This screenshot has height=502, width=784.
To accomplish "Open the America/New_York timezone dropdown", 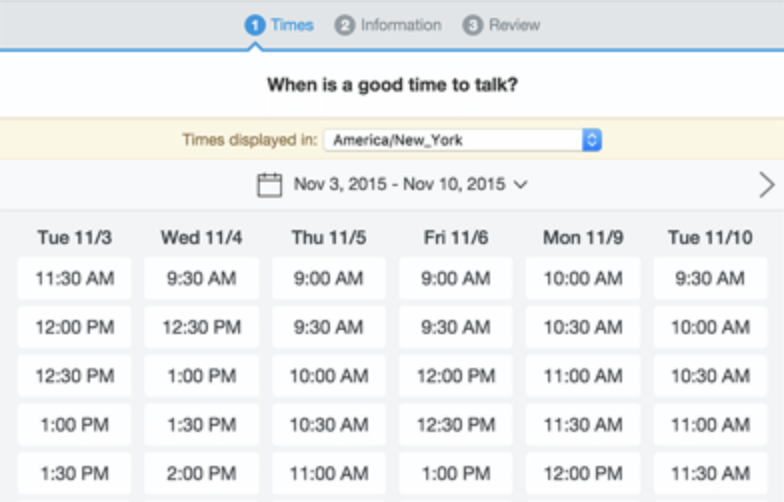I will 462,140.
